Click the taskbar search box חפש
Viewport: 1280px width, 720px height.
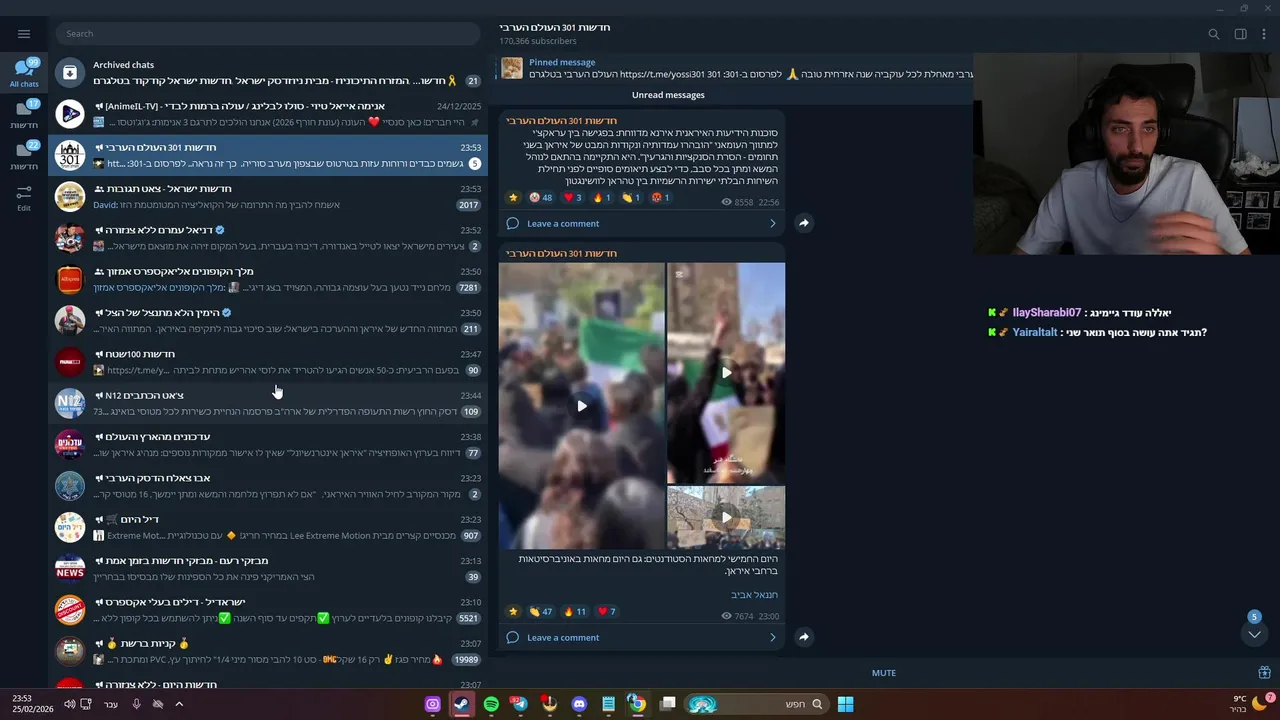click(757, 704)
